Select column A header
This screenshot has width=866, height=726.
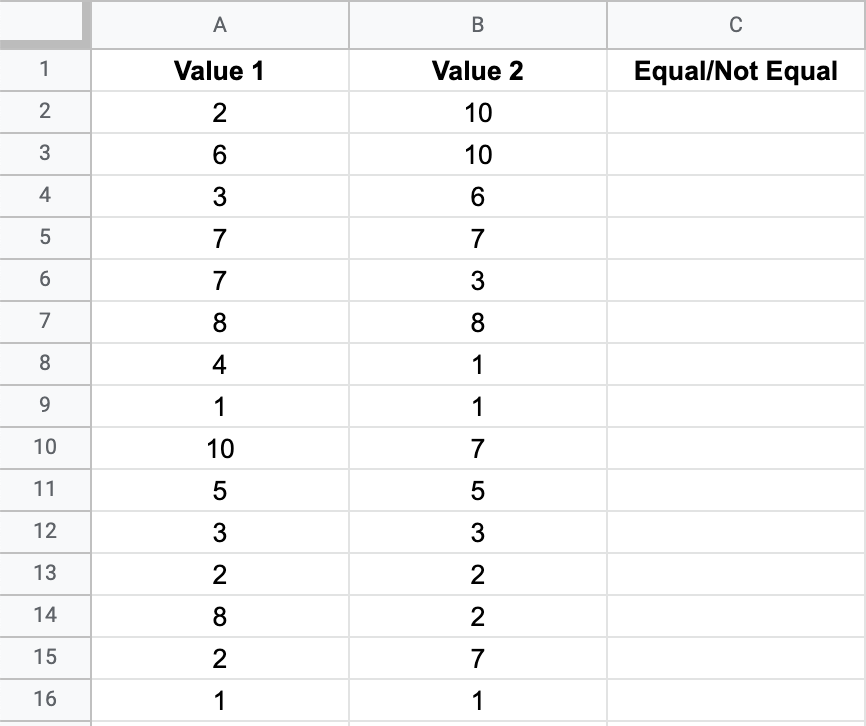click(x=219, y=26)
